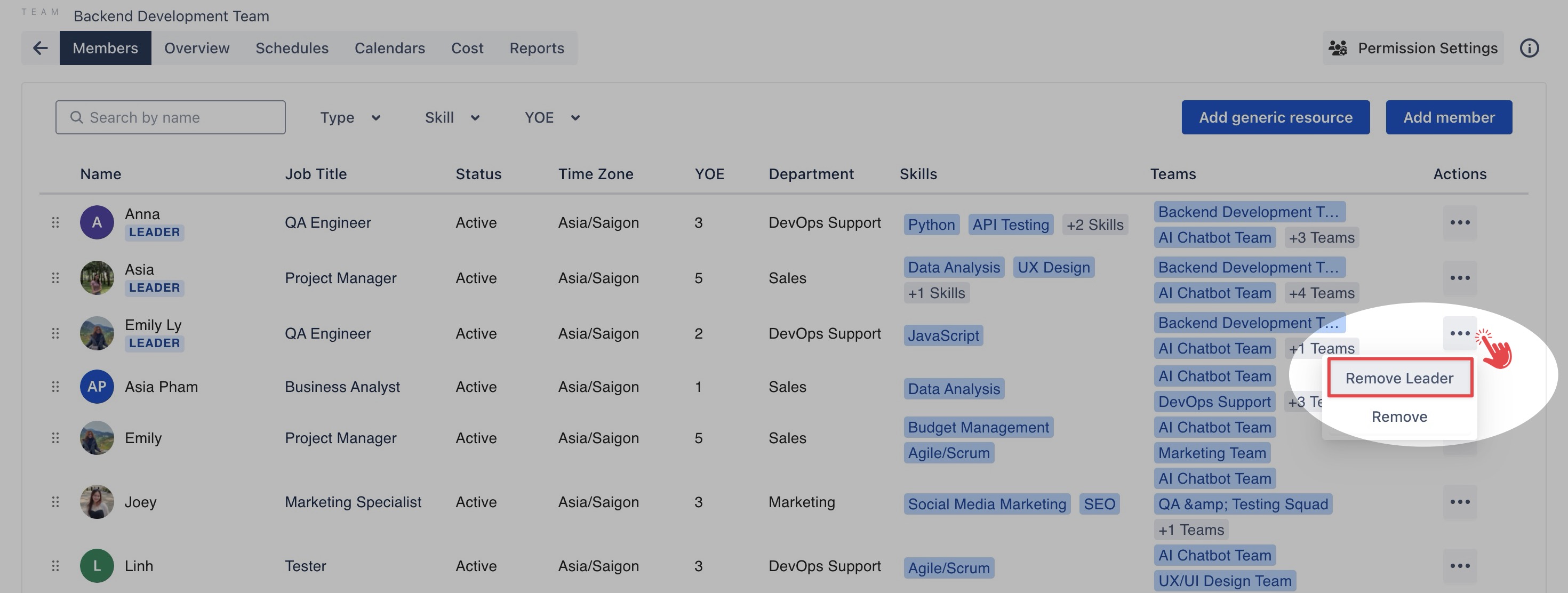Select Remove in the actions menu
1568x593 pixels.
click(1399, 417)
